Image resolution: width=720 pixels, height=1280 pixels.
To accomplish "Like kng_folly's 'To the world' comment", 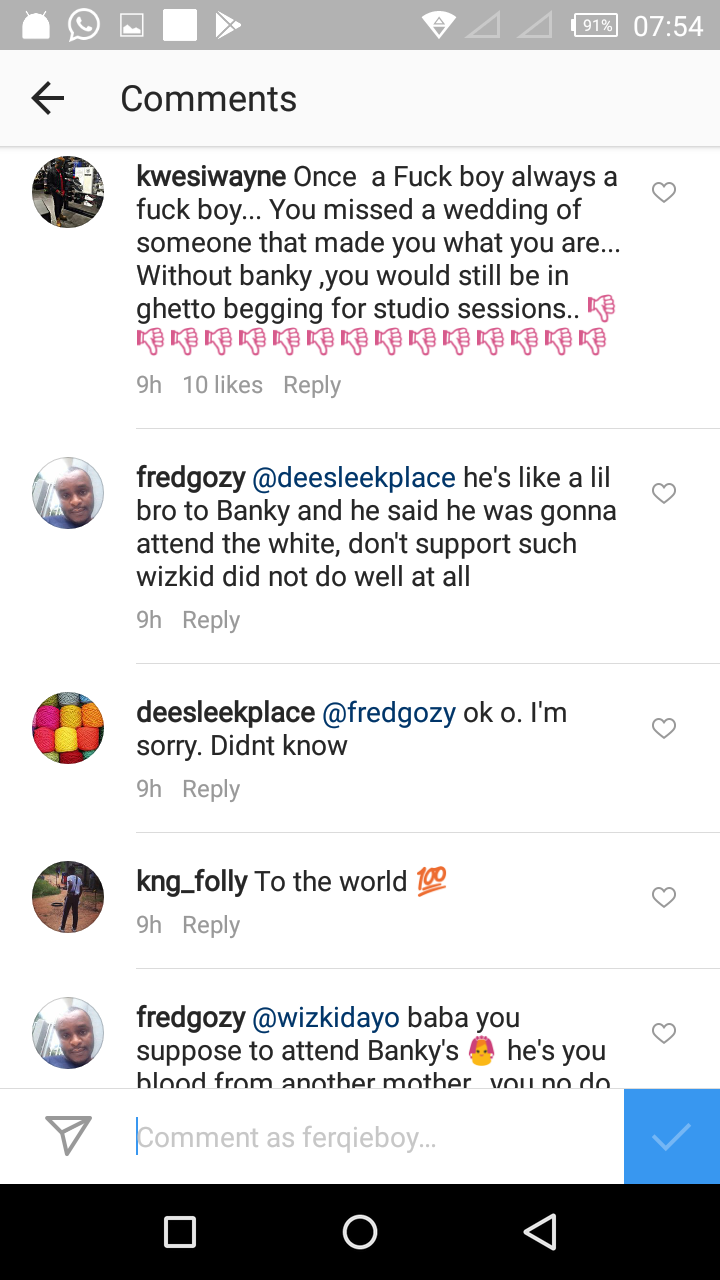I will [664, 897].
